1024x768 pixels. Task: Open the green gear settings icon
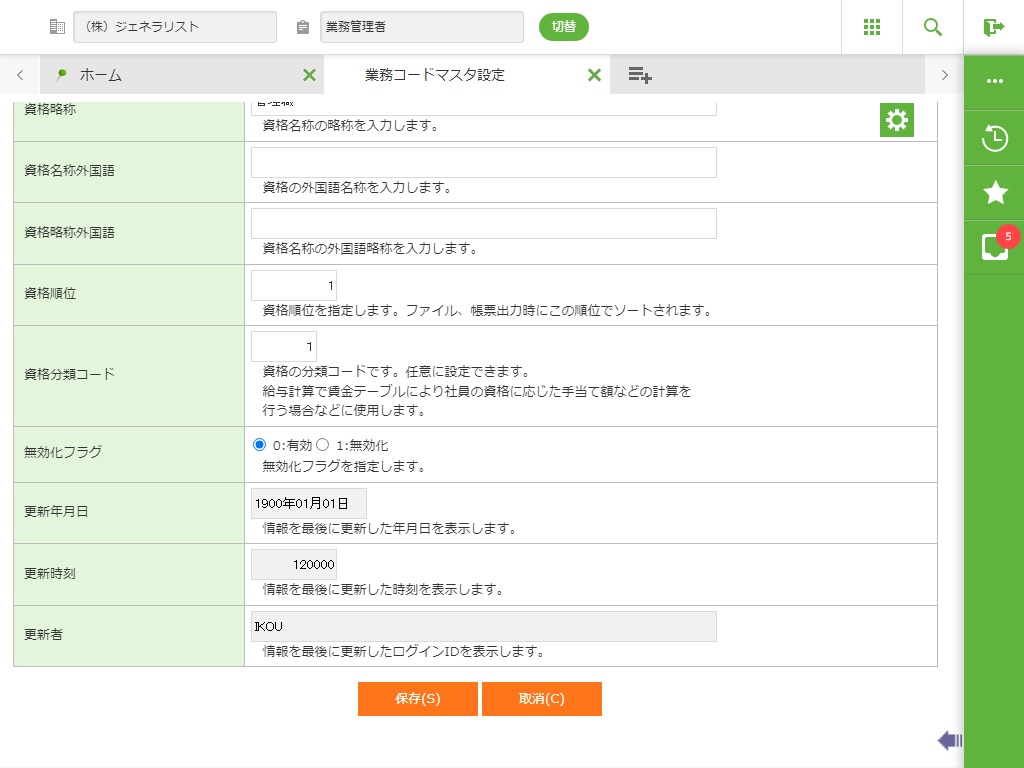point(897,120)
